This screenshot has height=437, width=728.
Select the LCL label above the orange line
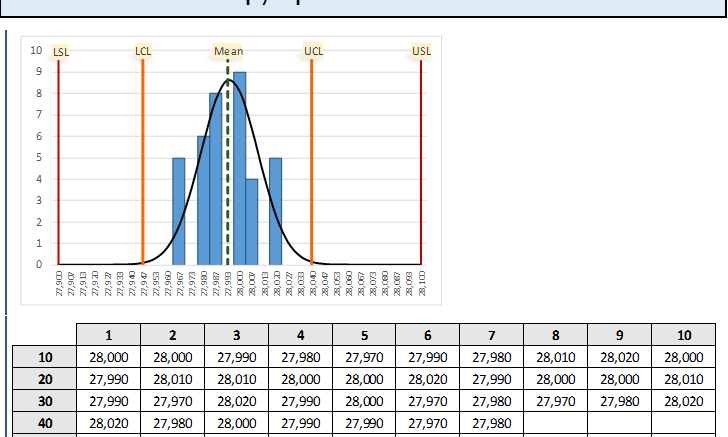coord(143,51)
